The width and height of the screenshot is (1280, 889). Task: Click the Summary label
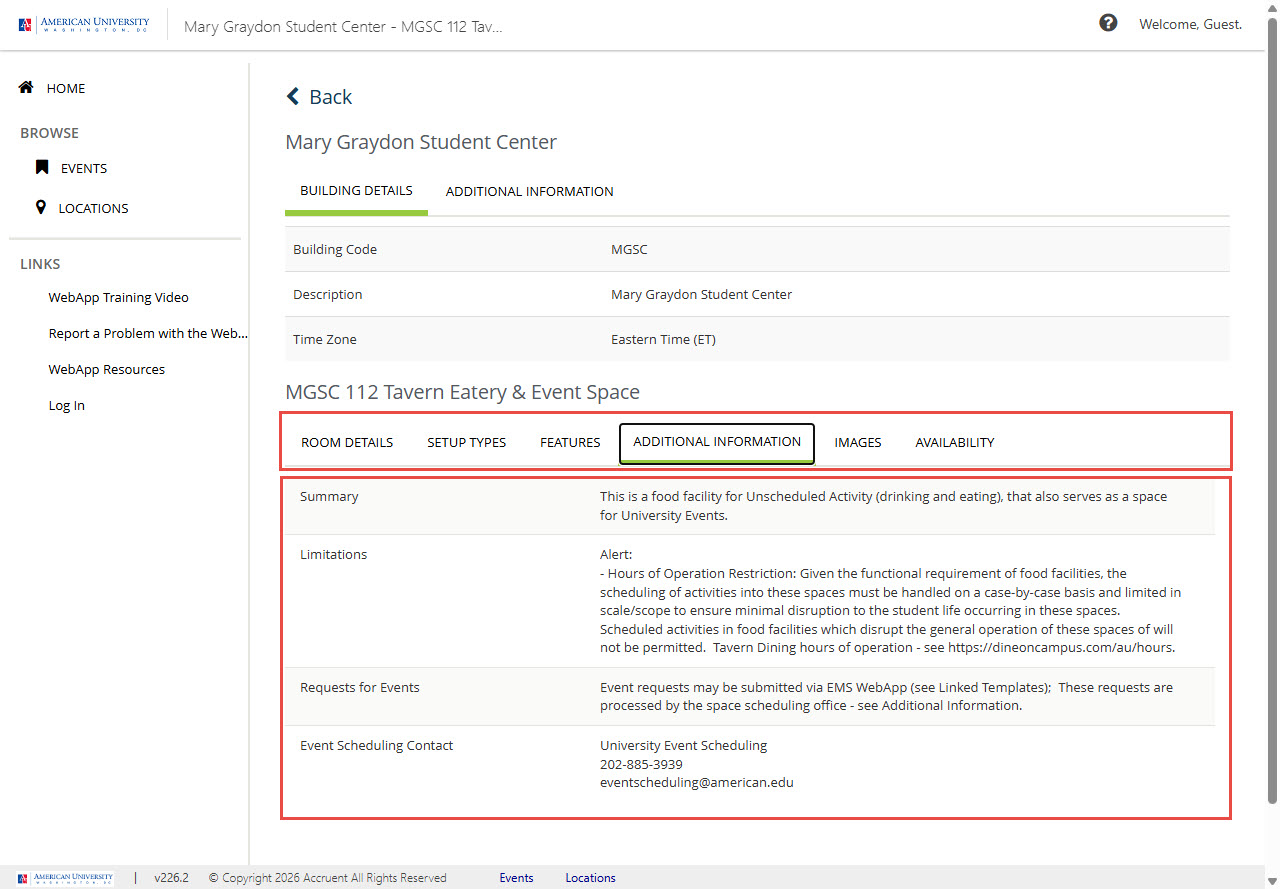[x=329, y=496]
